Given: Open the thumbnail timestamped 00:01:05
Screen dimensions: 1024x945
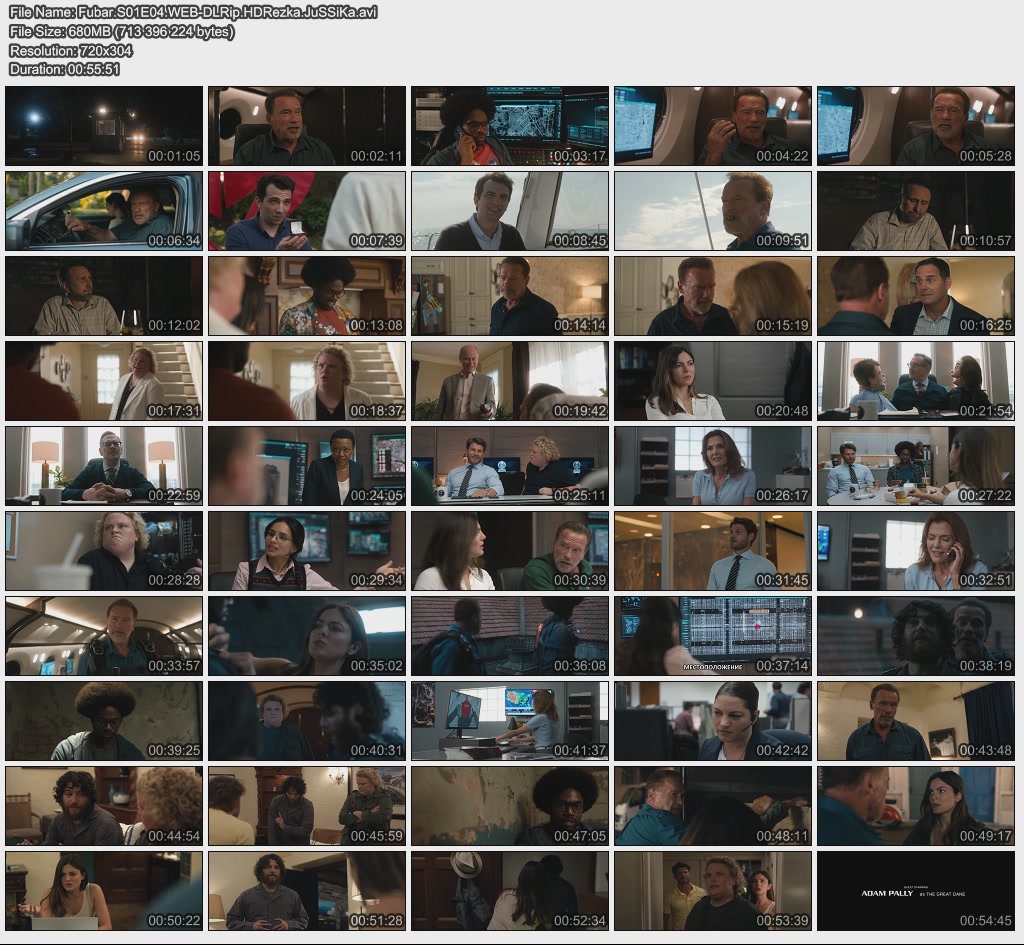Looking at the screenshot, I should (104, 126).
